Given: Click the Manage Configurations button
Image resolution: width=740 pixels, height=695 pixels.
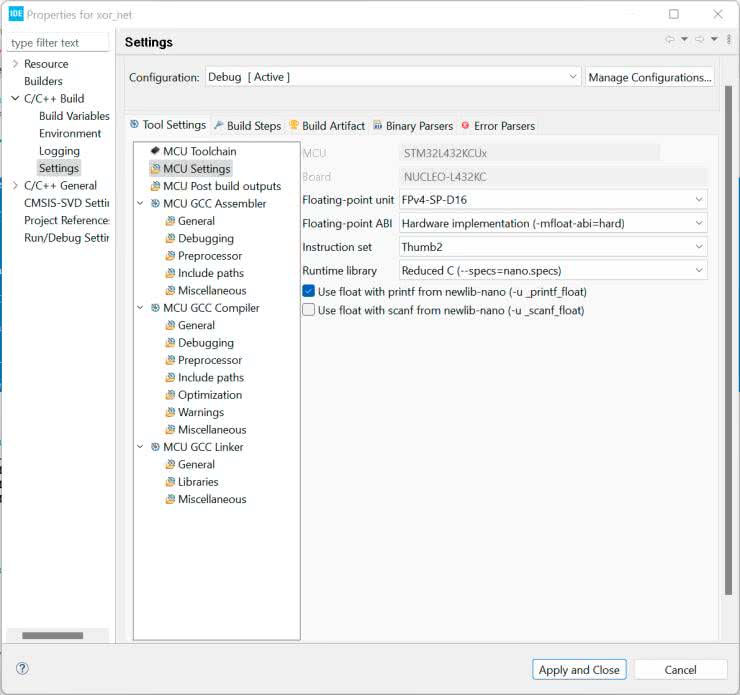Looking at the screenshot, I should 650,77.
